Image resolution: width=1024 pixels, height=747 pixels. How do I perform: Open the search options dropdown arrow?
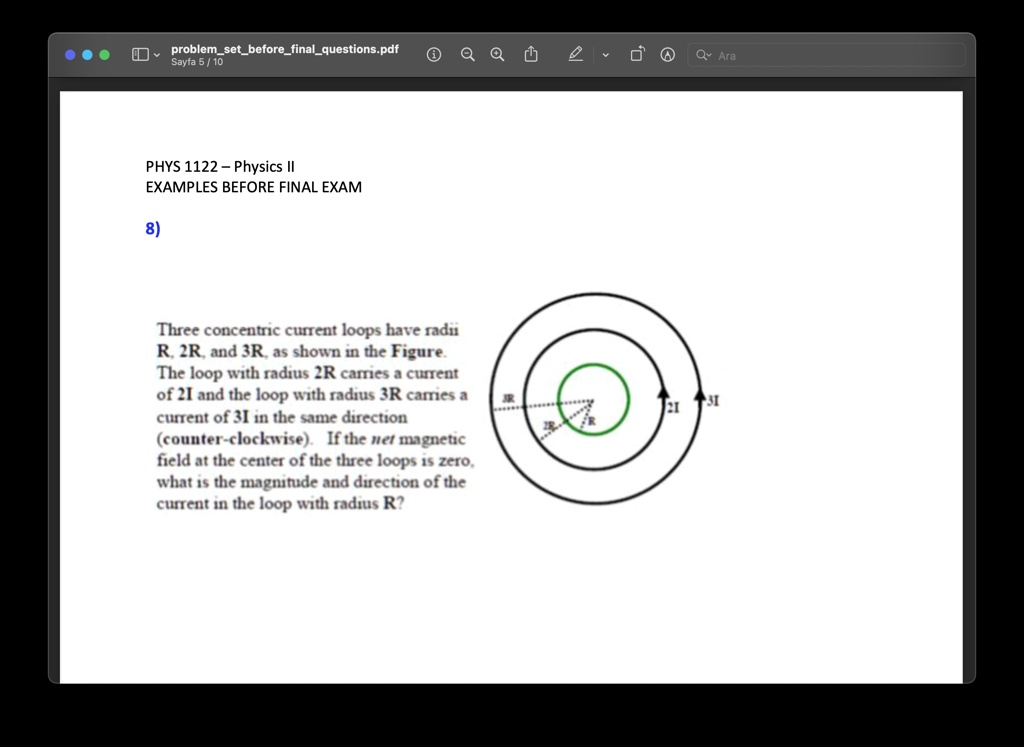click(x=711, y=55)
